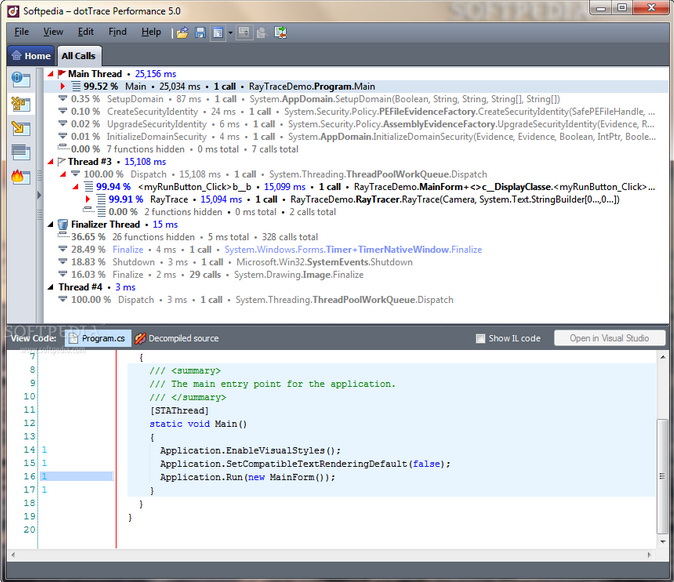Click the dotTrace application icon in title bar
Image resolution: width=674 pixels, height=582 pixels.
click(x=13, y=11)
